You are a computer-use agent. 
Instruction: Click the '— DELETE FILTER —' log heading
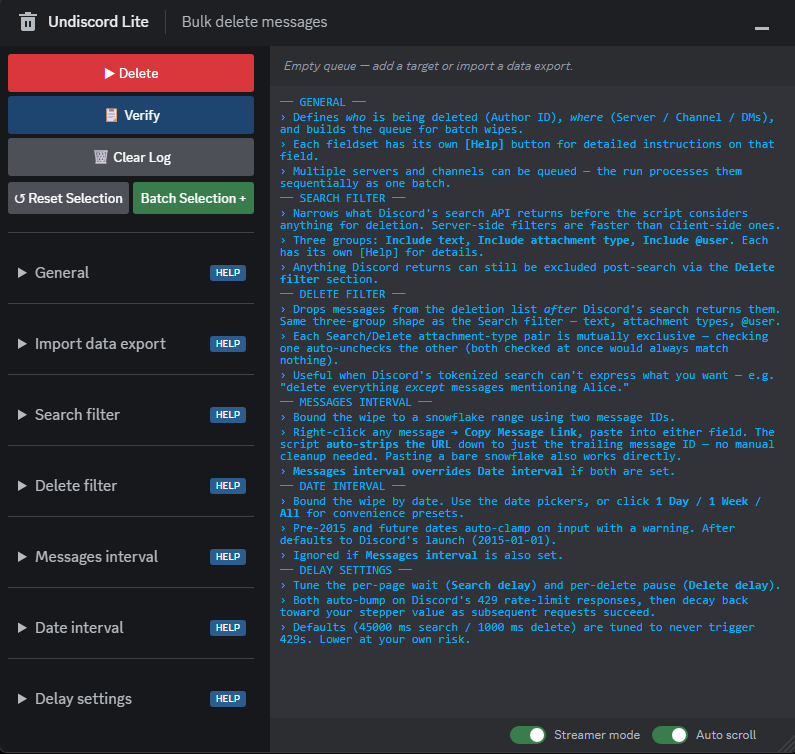click(342, 294)
